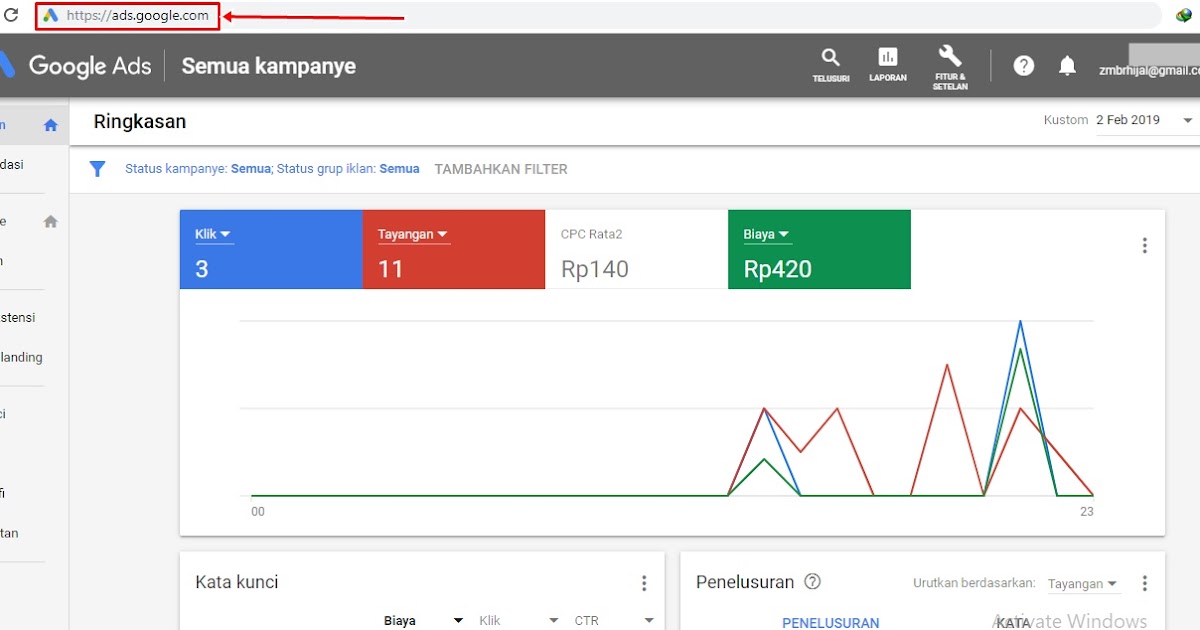
Task: Open the help question mark icon
Action: tap(1023, 66)
